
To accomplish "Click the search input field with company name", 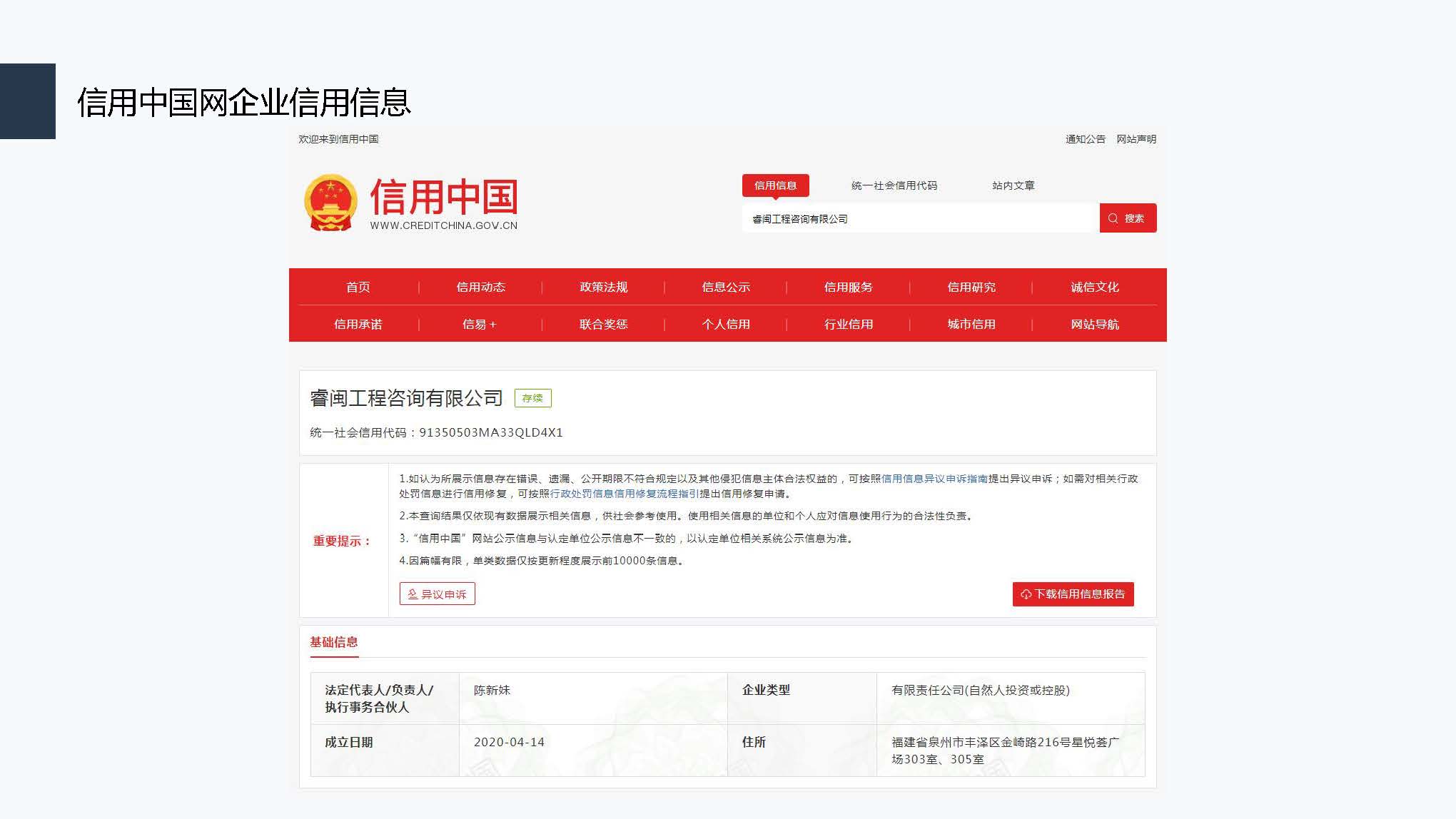I will pyautogui.click(x=921, y=218).
